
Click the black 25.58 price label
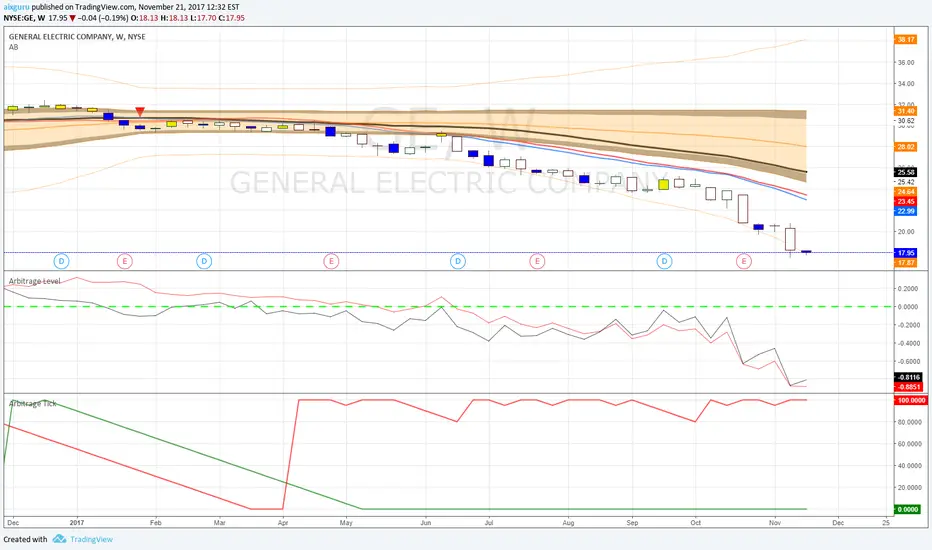tap(906, 172)
